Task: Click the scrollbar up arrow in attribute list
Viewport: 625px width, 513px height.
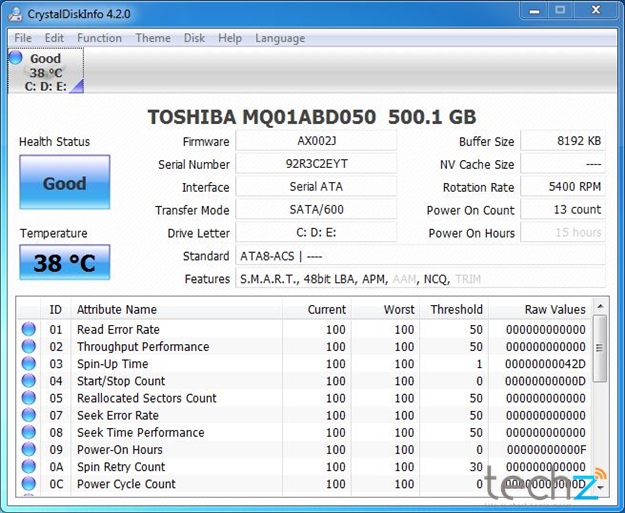Action: (600, 307)
